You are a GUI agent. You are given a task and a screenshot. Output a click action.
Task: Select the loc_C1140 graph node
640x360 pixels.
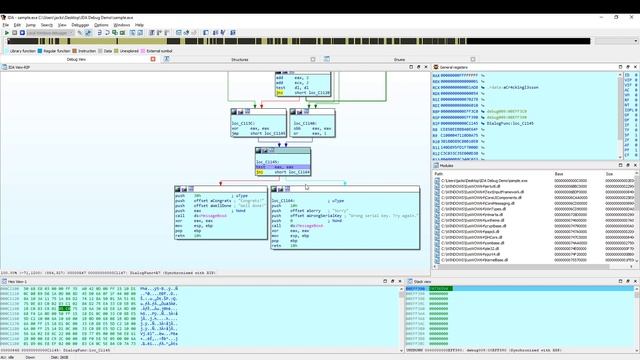[x=312, y=123]
